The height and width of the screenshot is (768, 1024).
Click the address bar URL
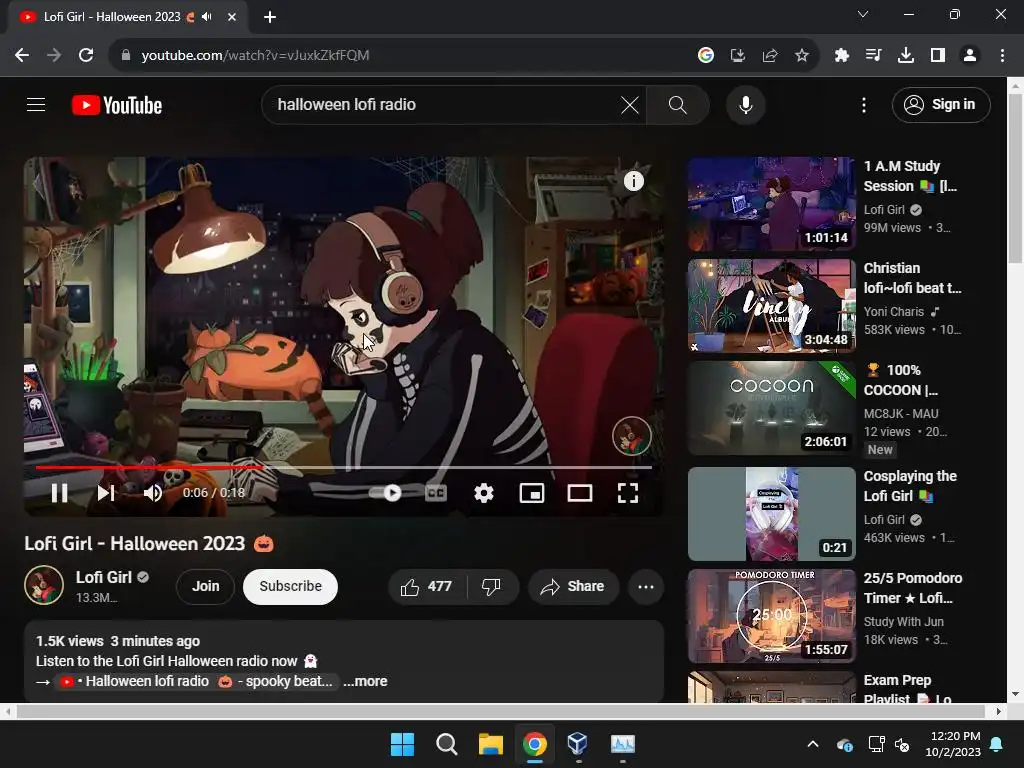pos(255,56)
